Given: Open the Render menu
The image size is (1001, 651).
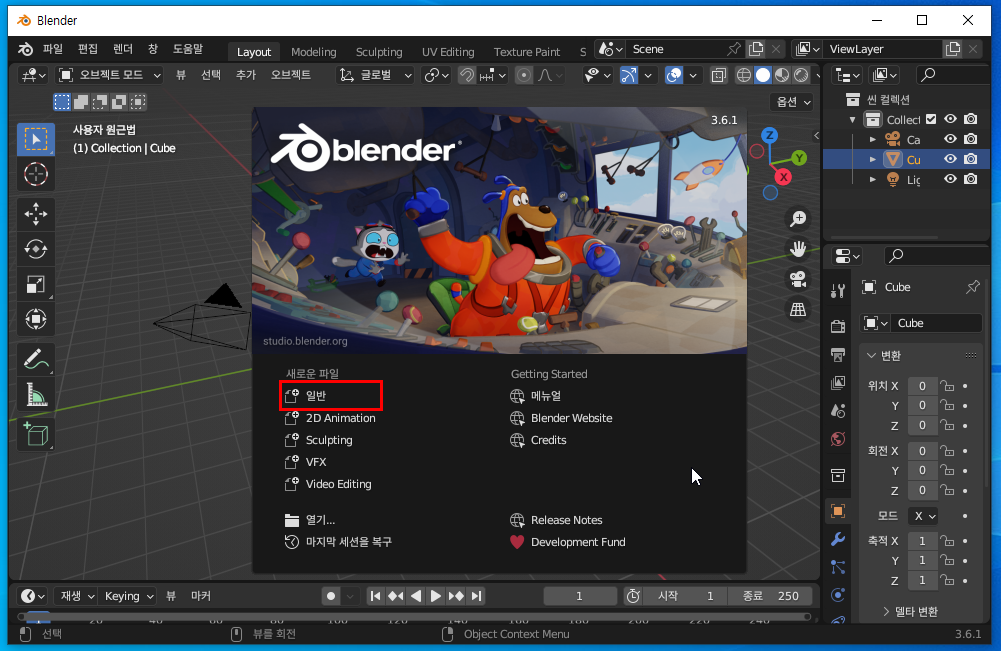Looking at the screenshot, I should pos(123,49).
